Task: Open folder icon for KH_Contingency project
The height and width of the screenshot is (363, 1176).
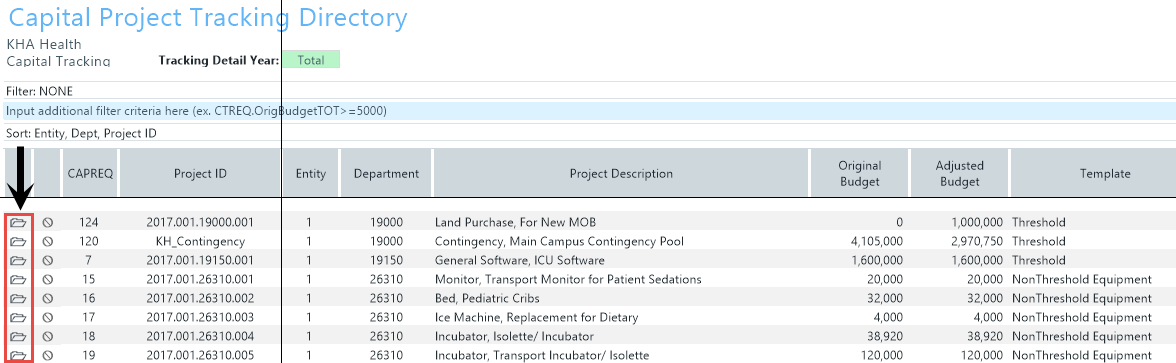Action: coord(19,242)
